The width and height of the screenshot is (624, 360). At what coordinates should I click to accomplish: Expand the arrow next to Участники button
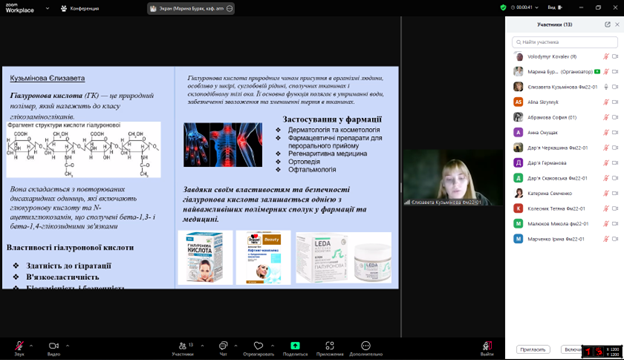coord(202,346)
